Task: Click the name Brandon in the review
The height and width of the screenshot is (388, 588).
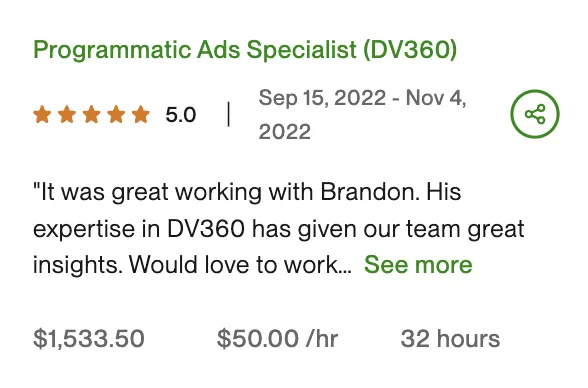Action: 368,192
